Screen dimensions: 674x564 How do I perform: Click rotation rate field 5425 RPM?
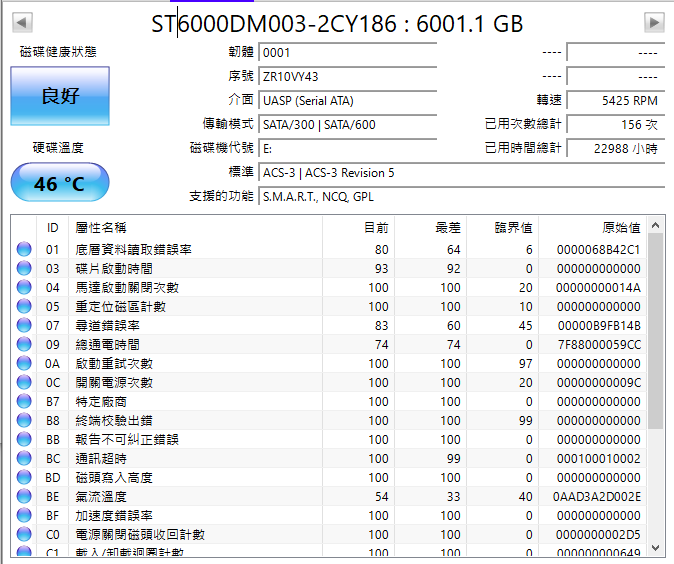pos(616,101)
